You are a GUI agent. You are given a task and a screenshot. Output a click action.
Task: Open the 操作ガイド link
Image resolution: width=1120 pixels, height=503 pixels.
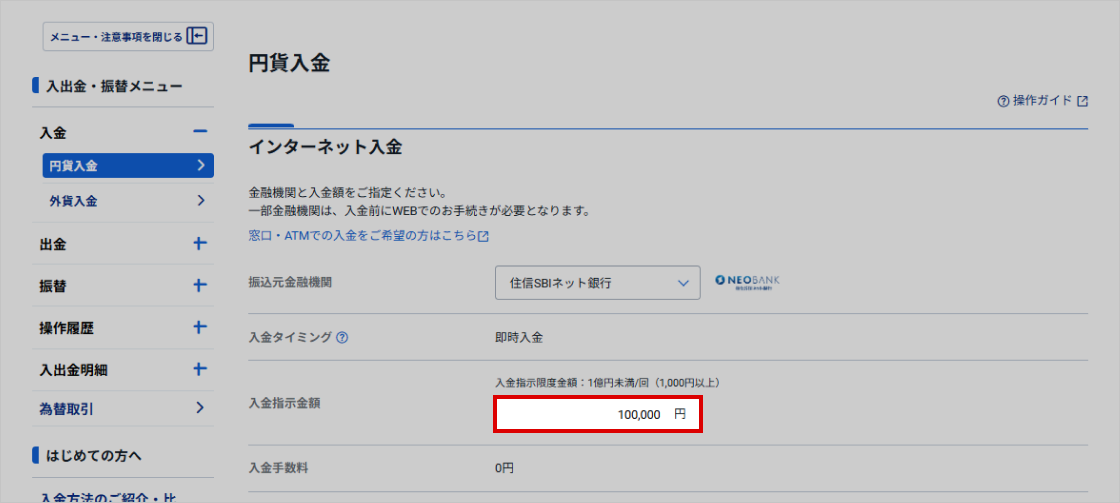1042,101
